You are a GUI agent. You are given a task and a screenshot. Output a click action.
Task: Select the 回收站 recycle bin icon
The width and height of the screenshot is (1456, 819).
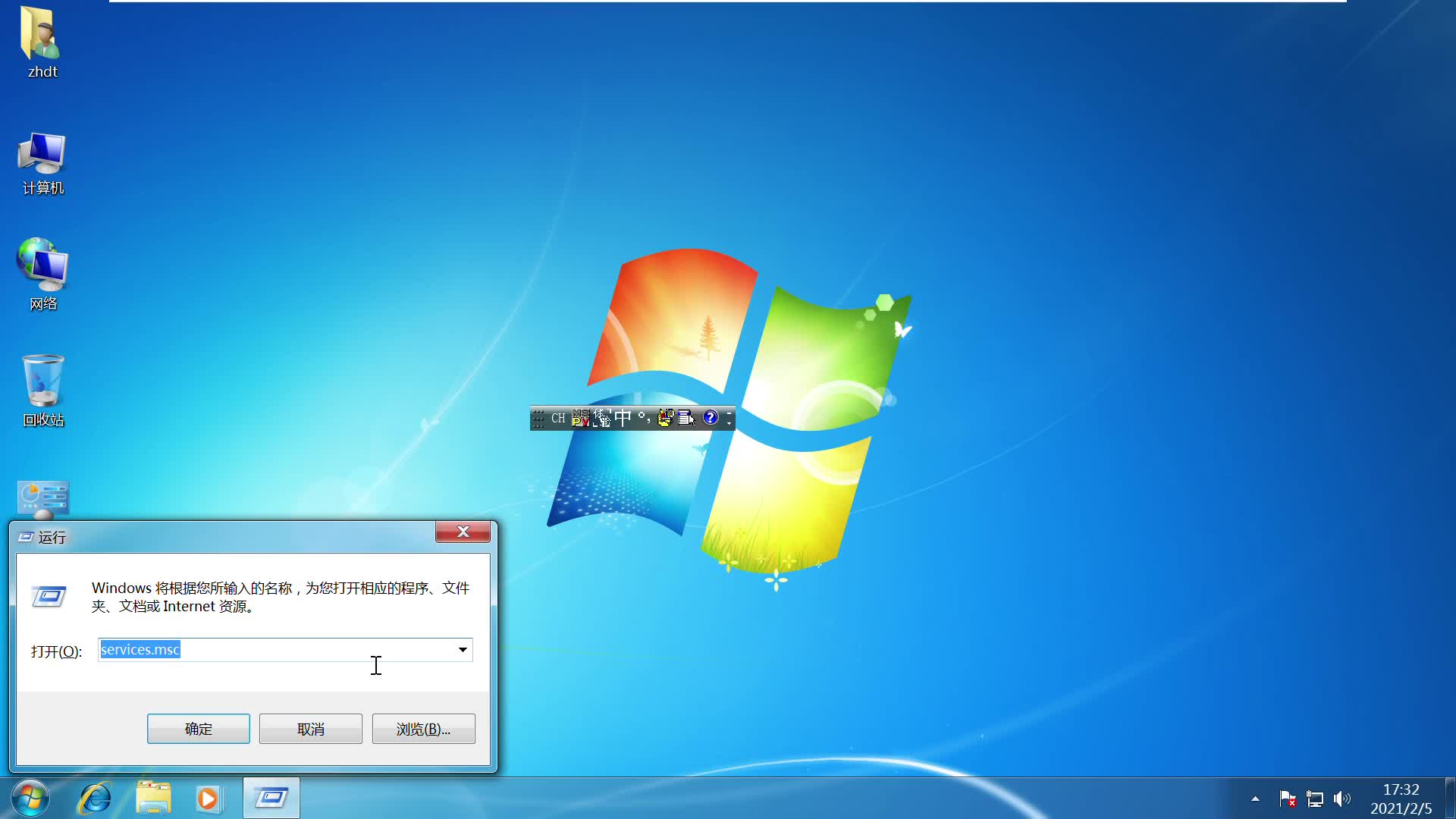42,391
